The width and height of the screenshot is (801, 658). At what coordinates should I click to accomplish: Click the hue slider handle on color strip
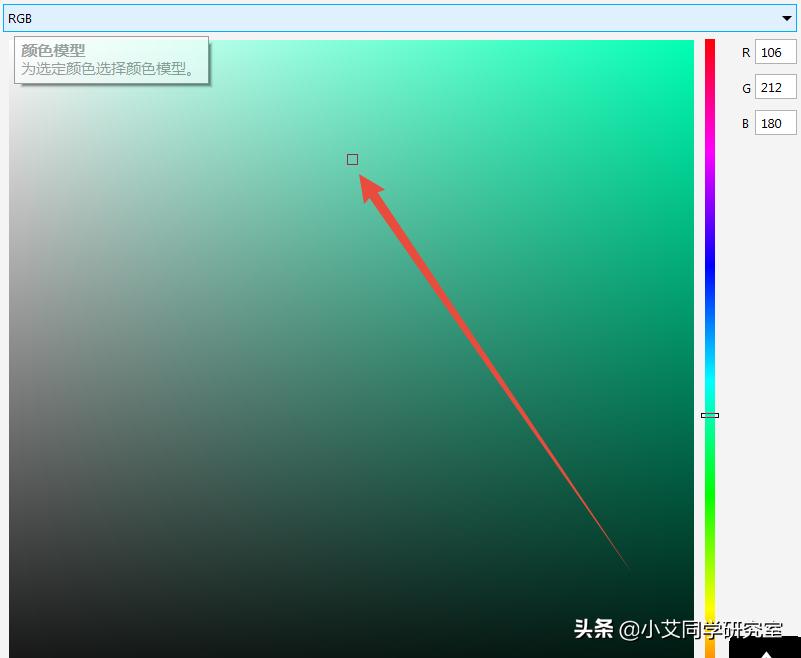click(x=710, y=415)
